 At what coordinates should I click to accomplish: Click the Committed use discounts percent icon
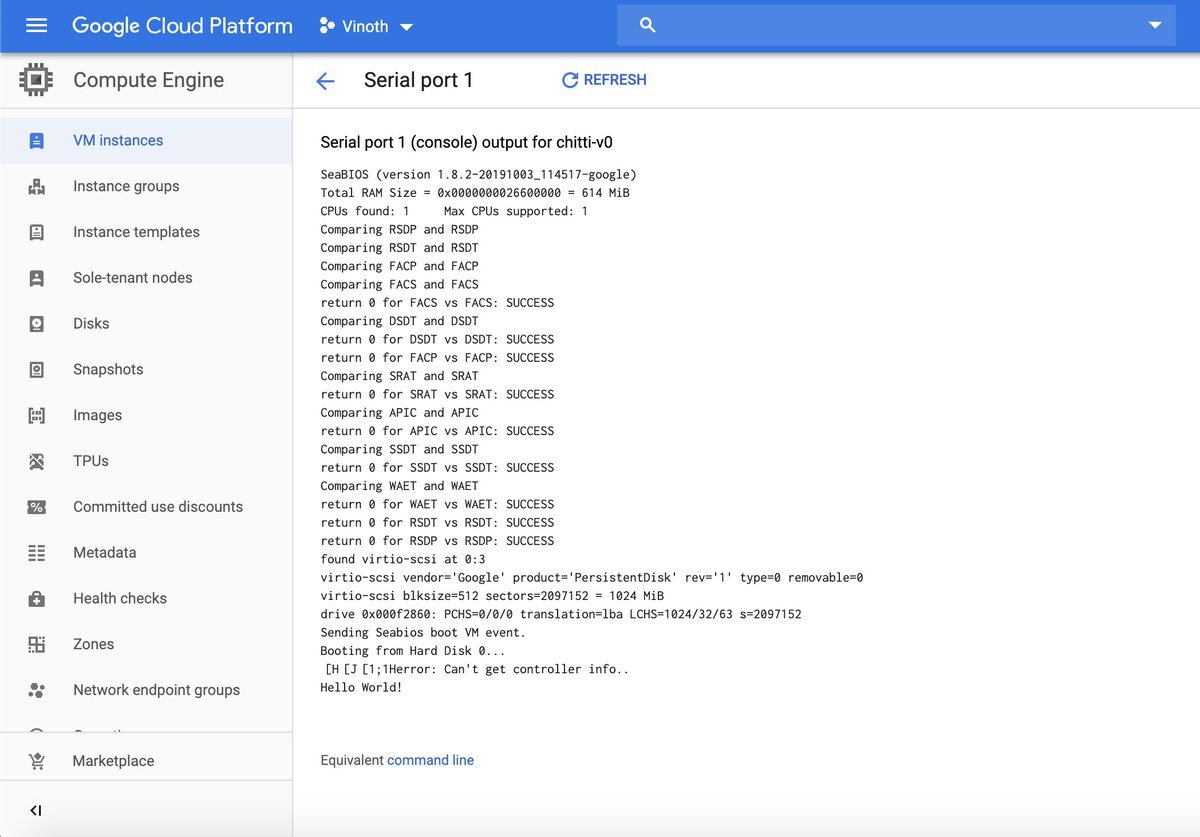[37, 507]
